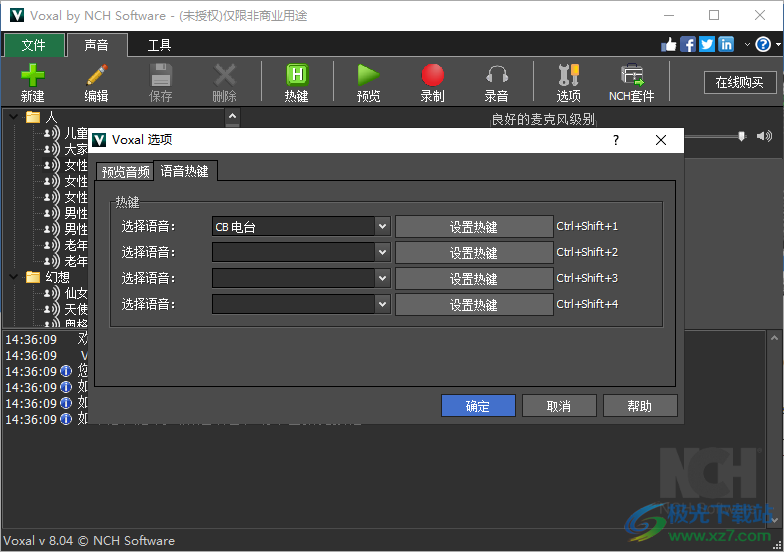Switch to the 声音 (Voice) tab
The image size is (784, 552).
[x=96, y=45]
